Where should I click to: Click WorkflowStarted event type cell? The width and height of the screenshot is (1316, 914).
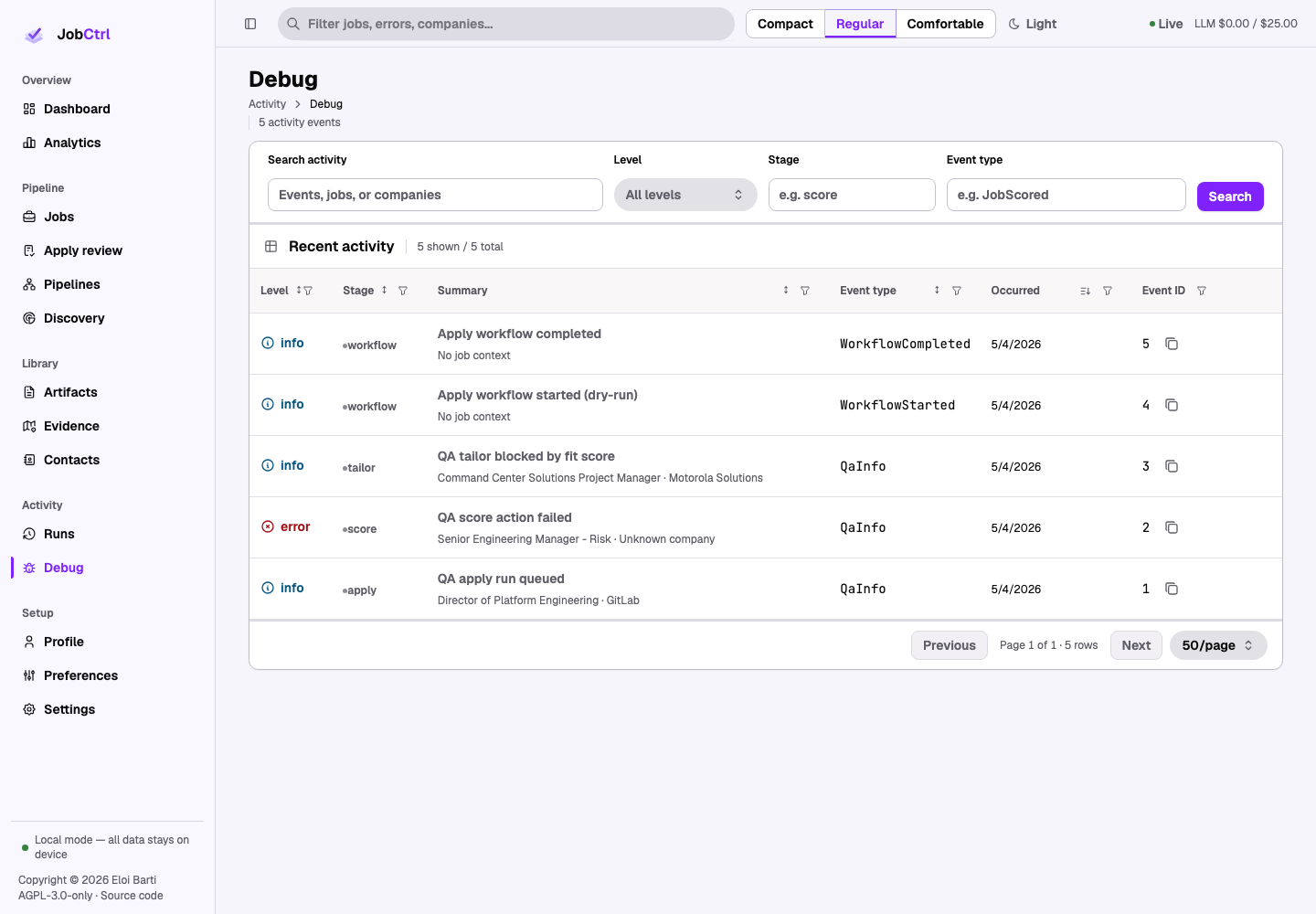click(x=897, y=405)
